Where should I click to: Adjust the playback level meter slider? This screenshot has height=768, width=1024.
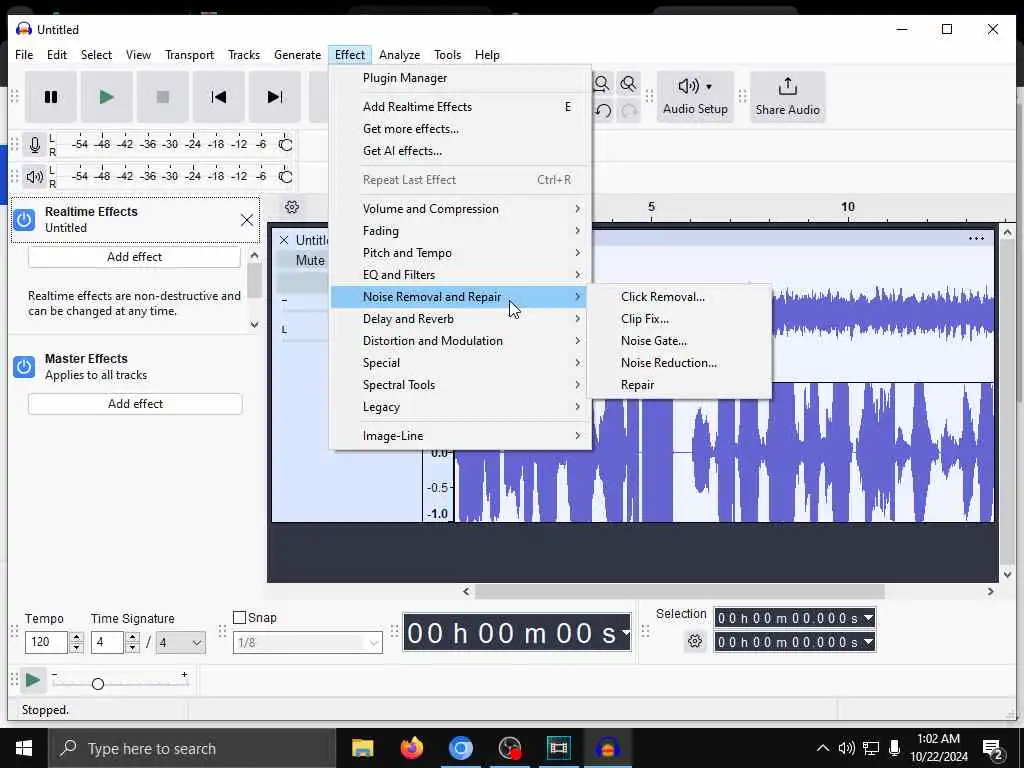(285, 176)
